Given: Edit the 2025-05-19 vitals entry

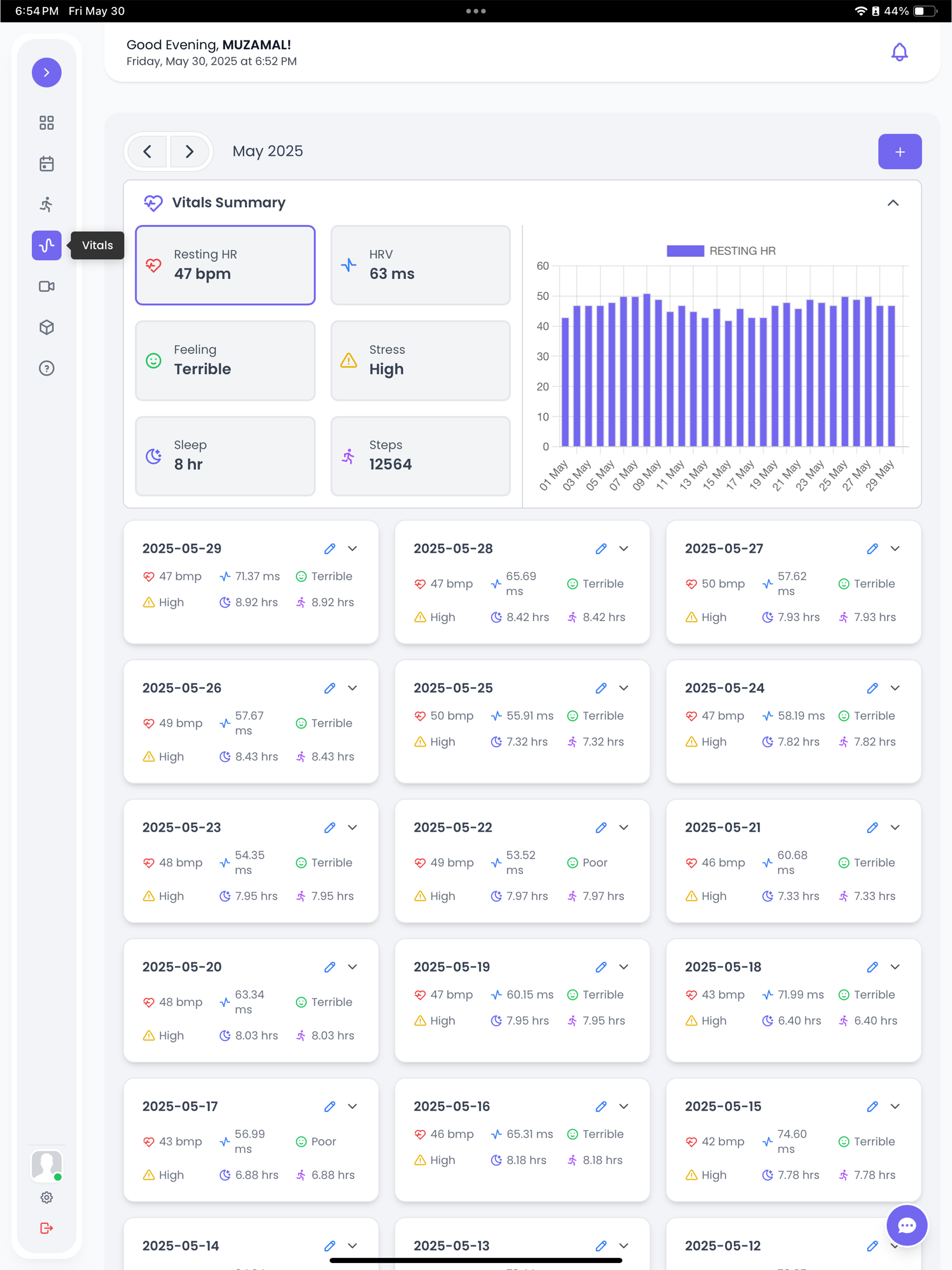Looking at the screenshot, I should (601, 967).
